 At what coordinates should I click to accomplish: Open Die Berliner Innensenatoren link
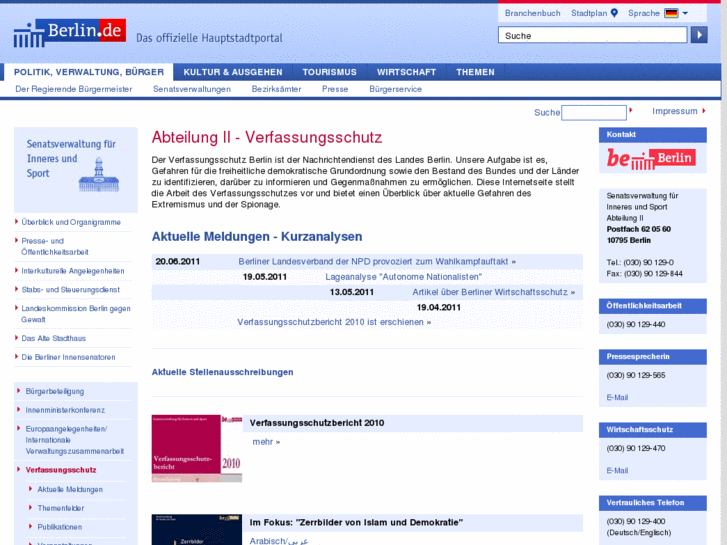pyautogui.click(x=68, y=357)
